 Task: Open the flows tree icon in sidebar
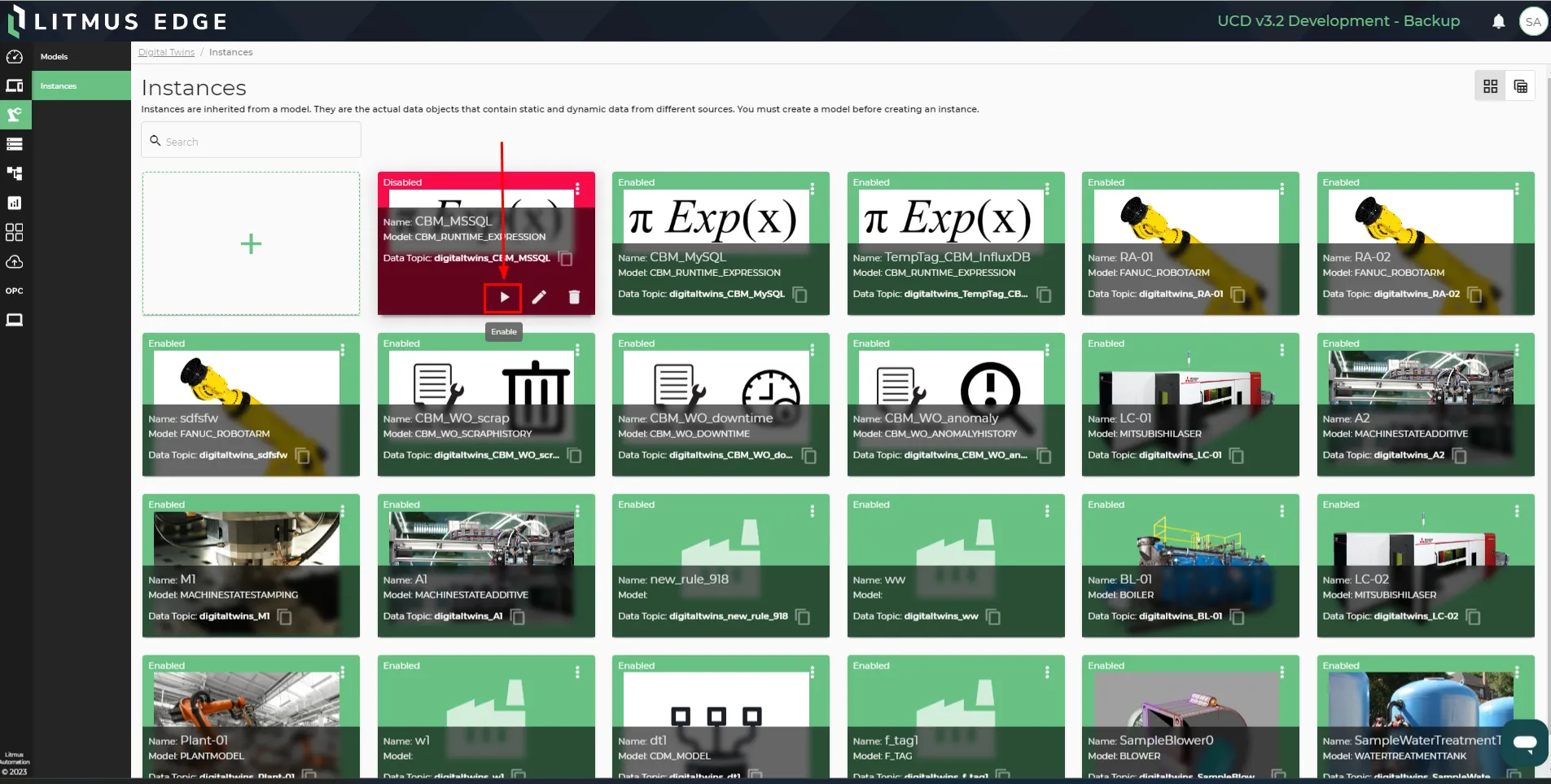click(x=15, y=173)
